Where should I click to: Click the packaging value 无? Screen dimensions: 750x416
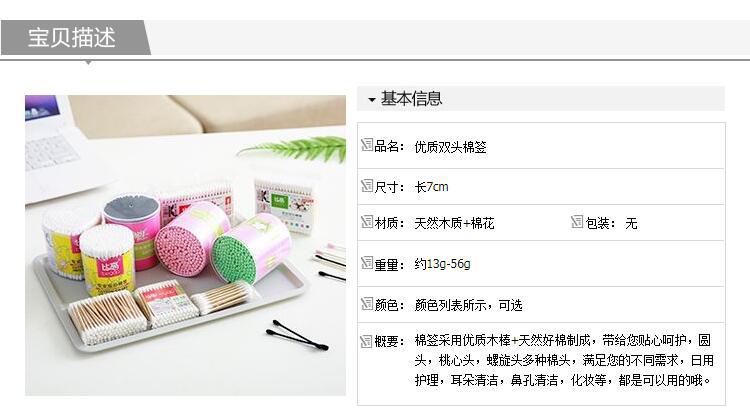click(x=631, y=223)
